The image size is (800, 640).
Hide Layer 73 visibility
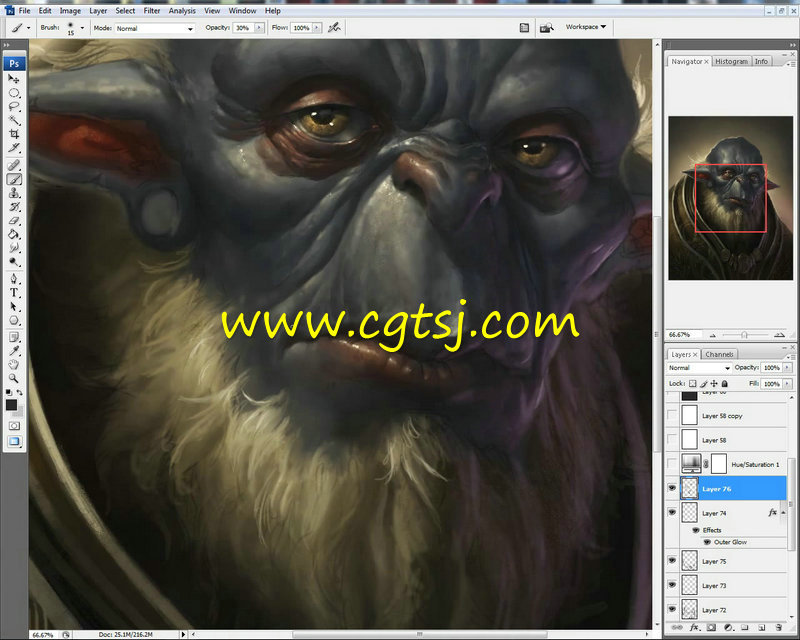click(672, 585)
